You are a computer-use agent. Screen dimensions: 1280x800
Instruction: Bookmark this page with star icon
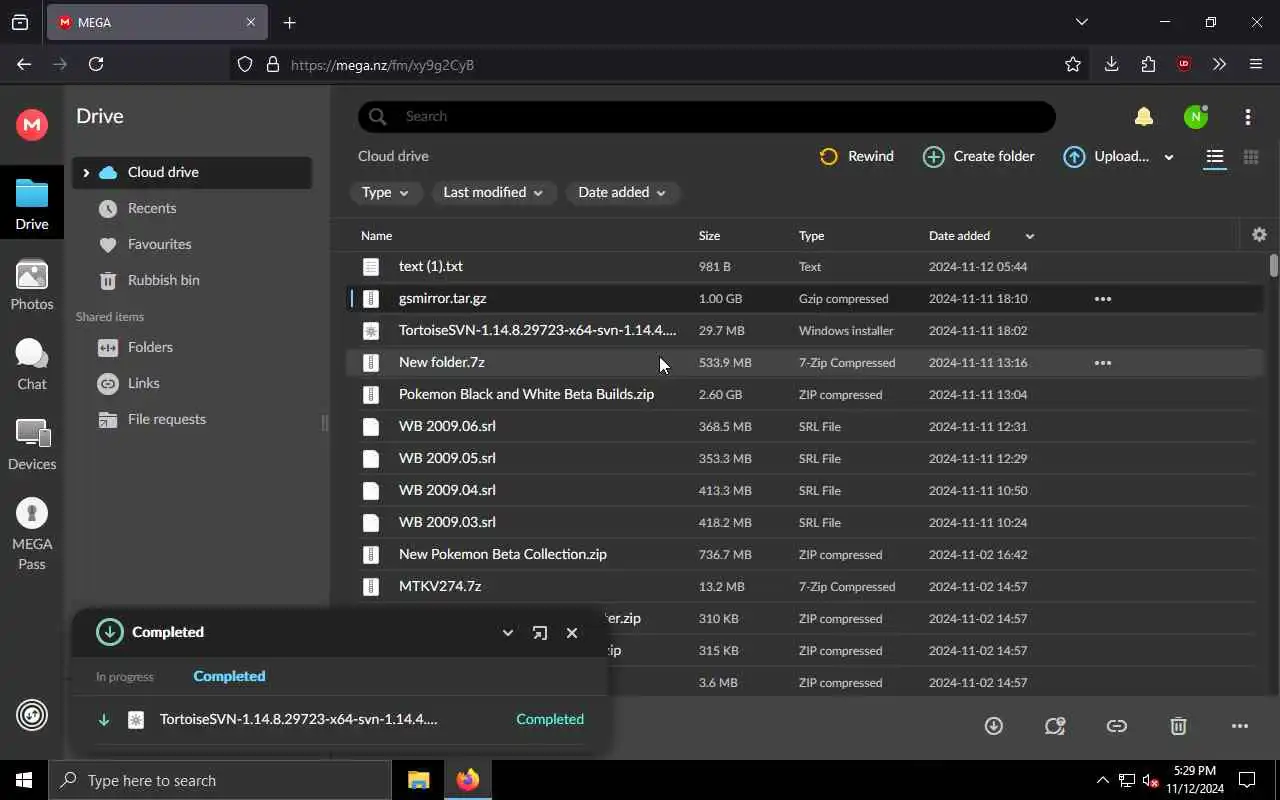point(1073,64)
